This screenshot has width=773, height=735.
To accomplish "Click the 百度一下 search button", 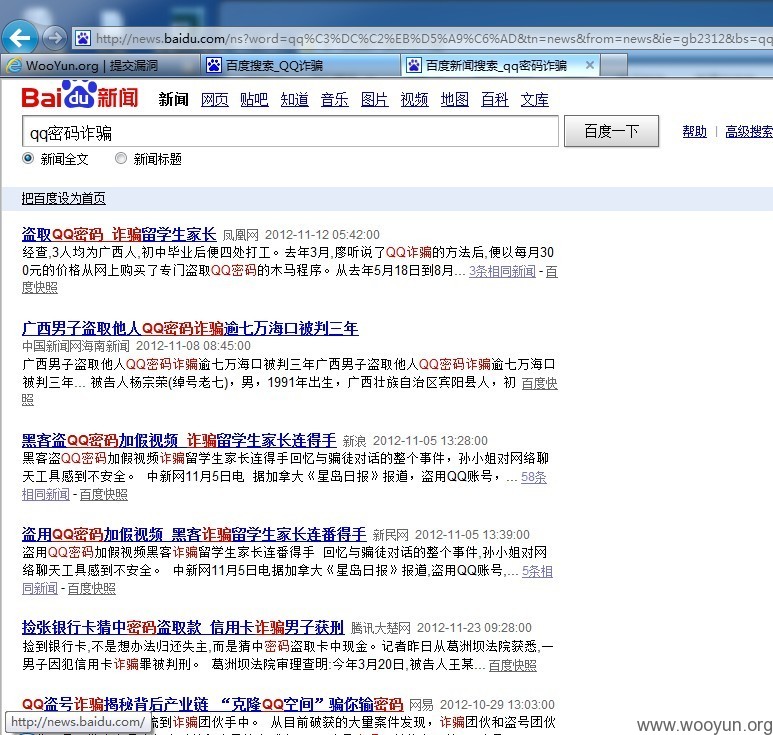I will pos(611,131).
